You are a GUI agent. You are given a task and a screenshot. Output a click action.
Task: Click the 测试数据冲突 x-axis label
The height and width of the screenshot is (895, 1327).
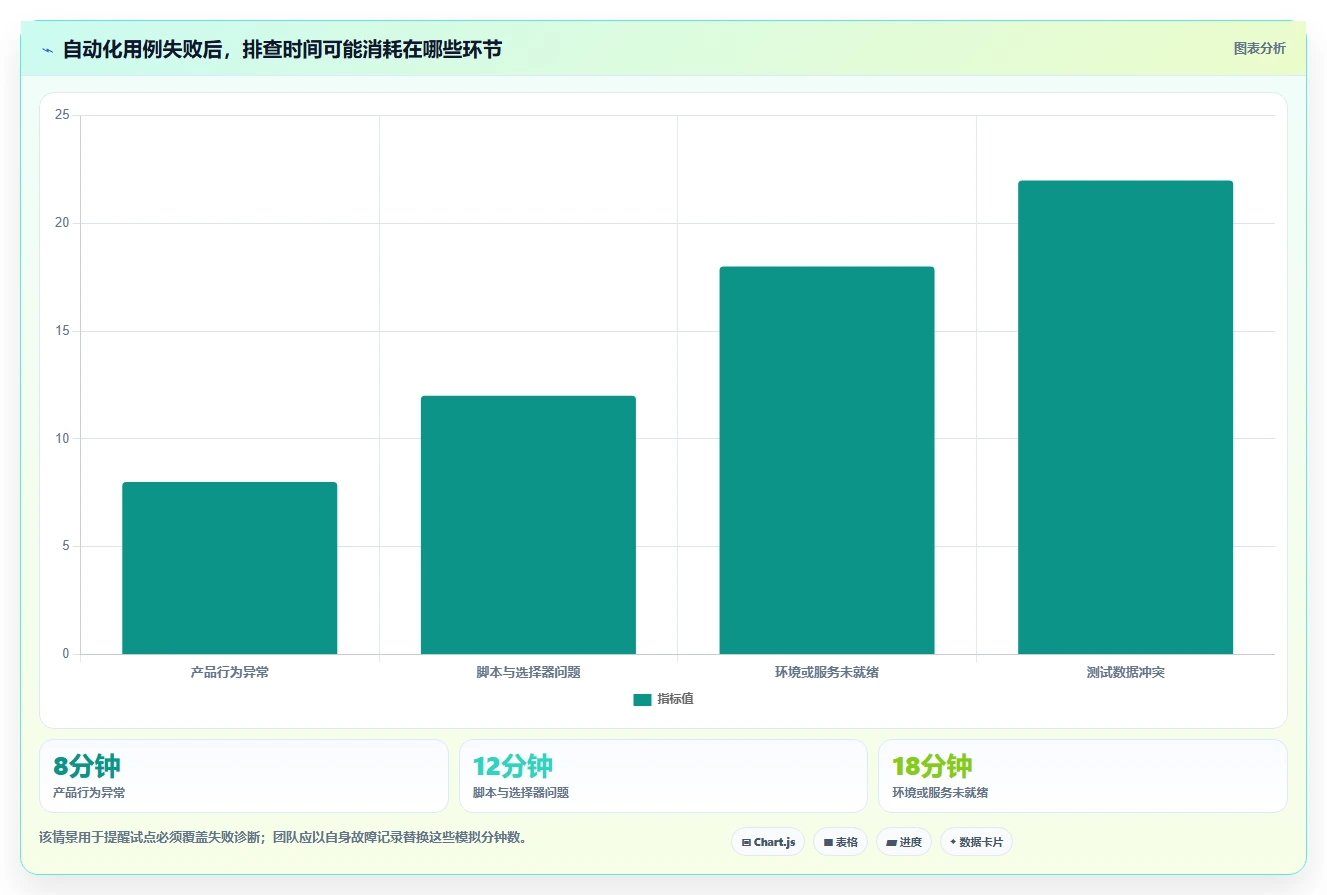[1125, 673]
